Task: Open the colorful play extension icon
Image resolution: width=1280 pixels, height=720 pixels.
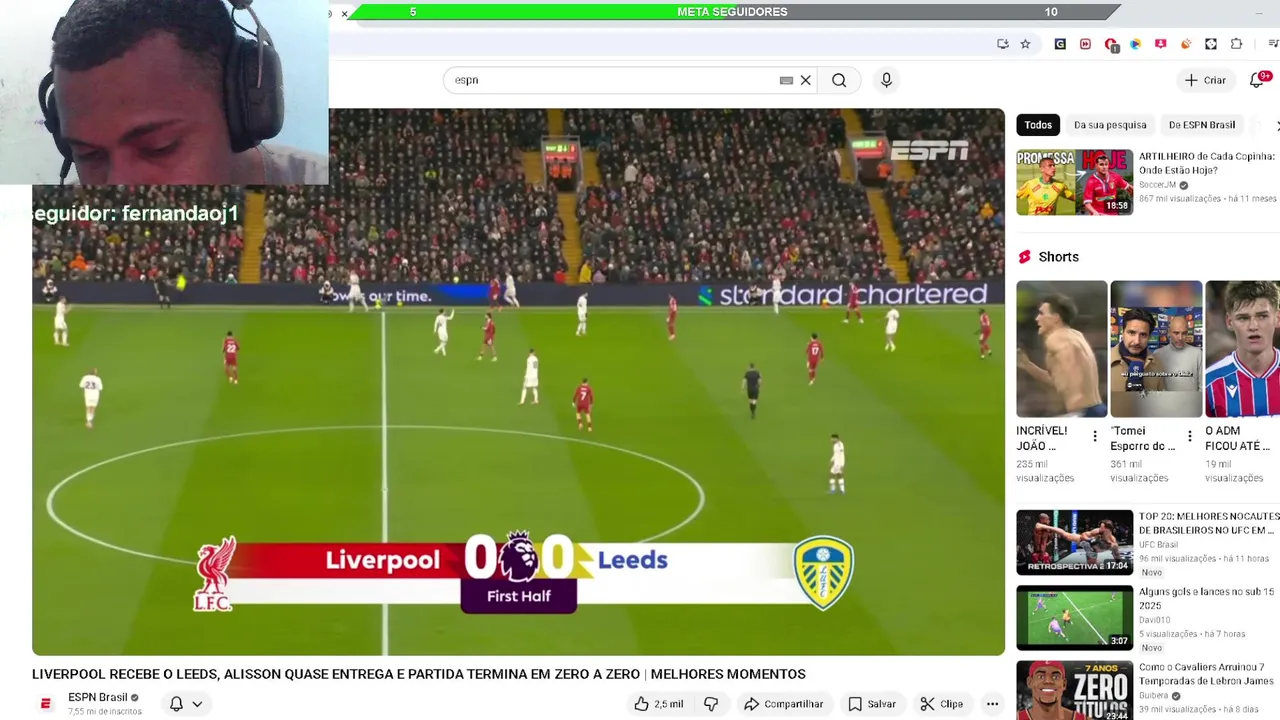Action: point(1135,44)
